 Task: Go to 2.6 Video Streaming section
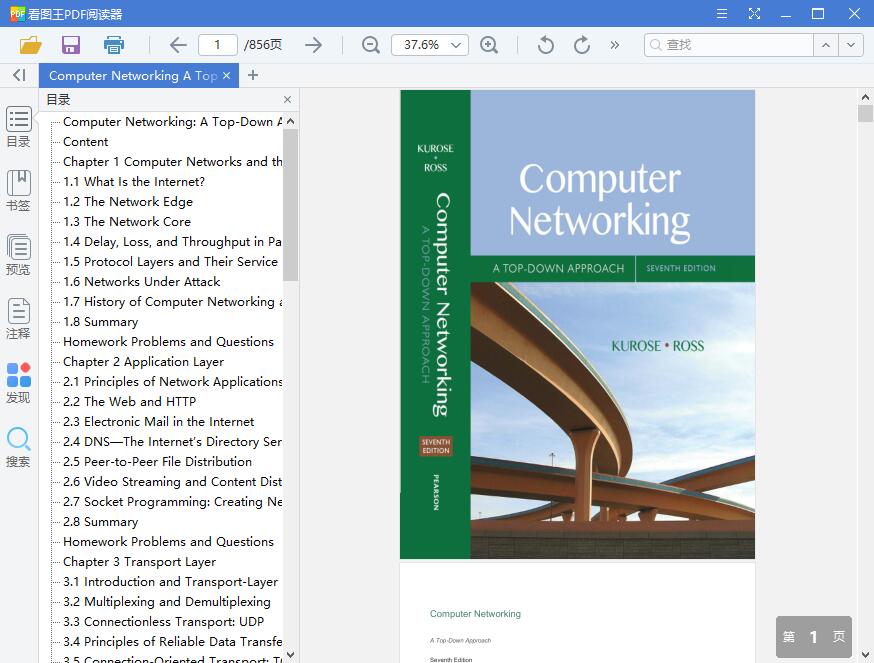[172, 482]
